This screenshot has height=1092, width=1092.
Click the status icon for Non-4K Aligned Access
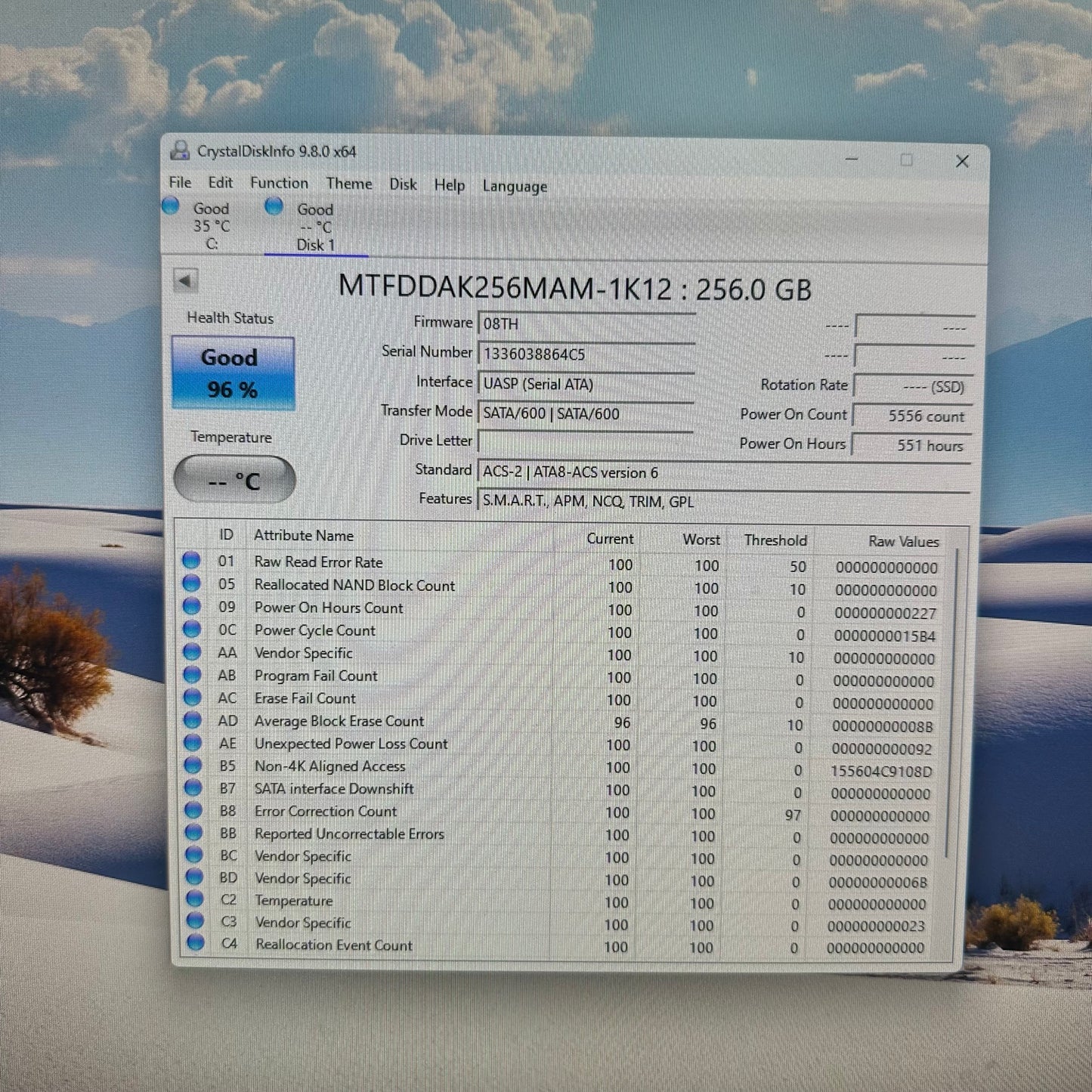click(x=193, y=764)
